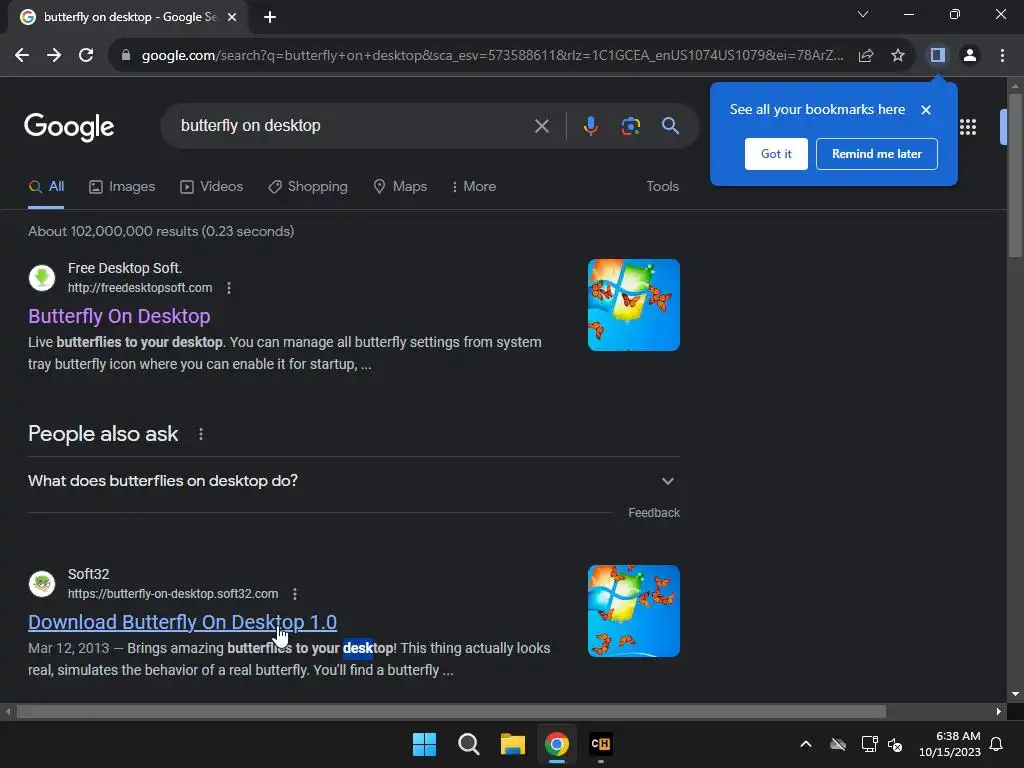Reload the current page

click(x=86, y=56)
